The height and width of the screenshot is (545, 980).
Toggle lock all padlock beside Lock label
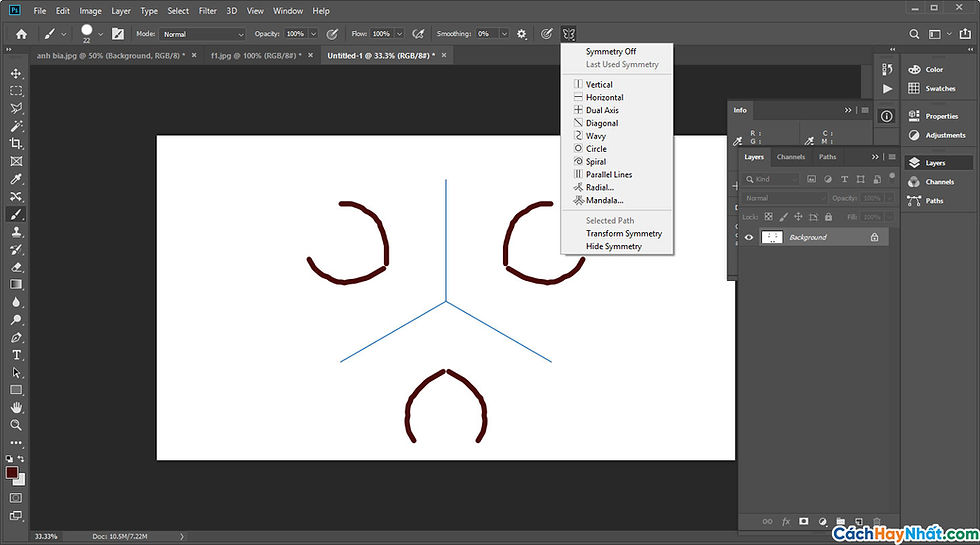click(828, 217)
